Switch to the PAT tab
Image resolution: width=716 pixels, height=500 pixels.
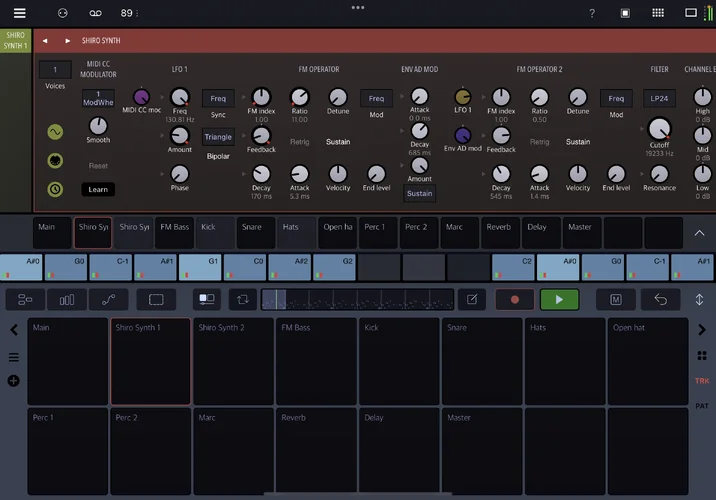(702, 406)
